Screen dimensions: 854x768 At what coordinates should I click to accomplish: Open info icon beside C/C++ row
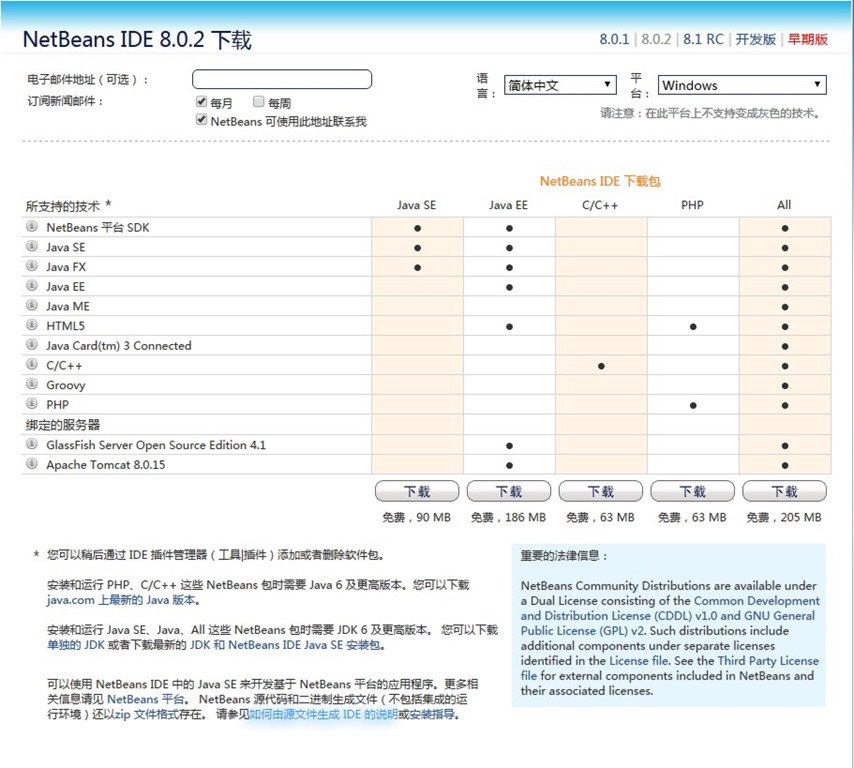coord(32,364)
